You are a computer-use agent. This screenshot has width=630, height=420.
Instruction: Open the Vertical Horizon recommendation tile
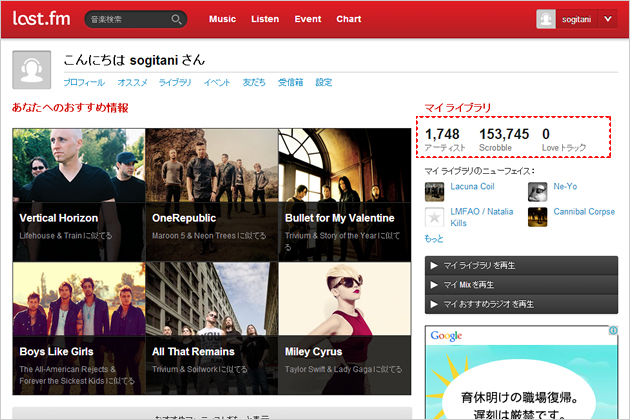tap(79, 195)
